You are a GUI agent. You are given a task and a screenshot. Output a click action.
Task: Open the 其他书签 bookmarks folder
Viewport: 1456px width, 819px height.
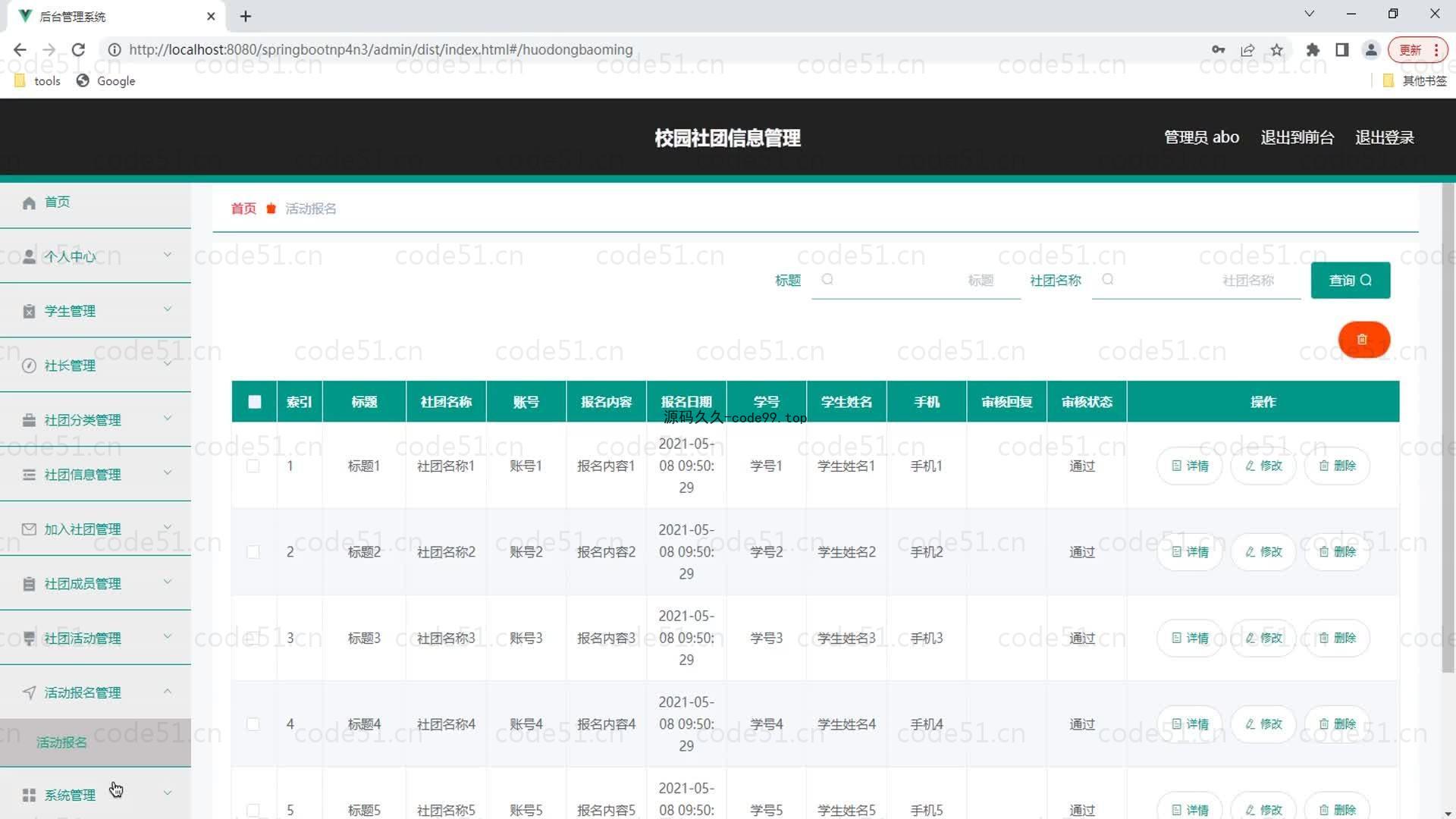pyautogui.click(x=1415, y=81)
